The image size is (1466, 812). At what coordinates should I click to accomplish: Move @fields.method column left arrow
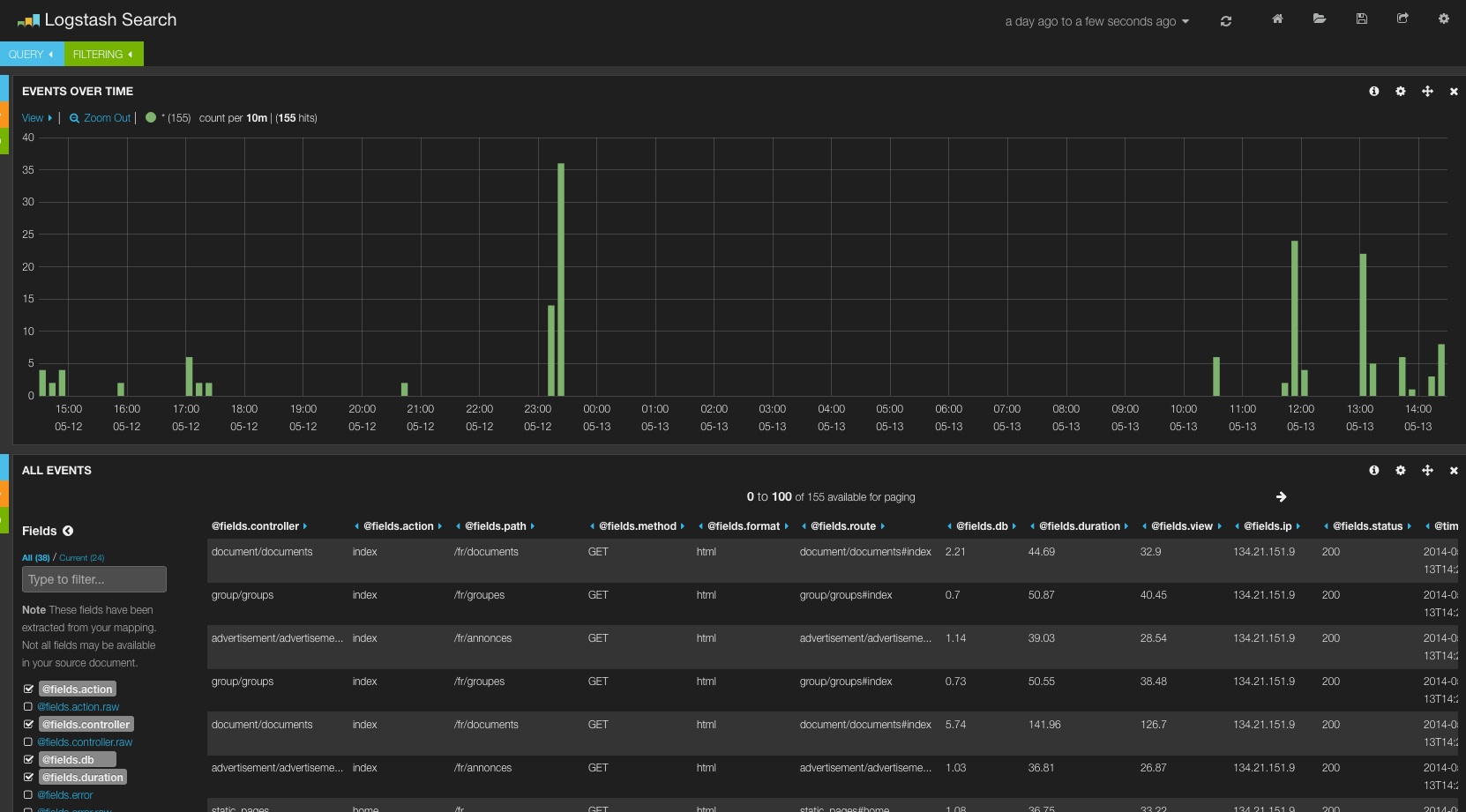pos(592,526)
